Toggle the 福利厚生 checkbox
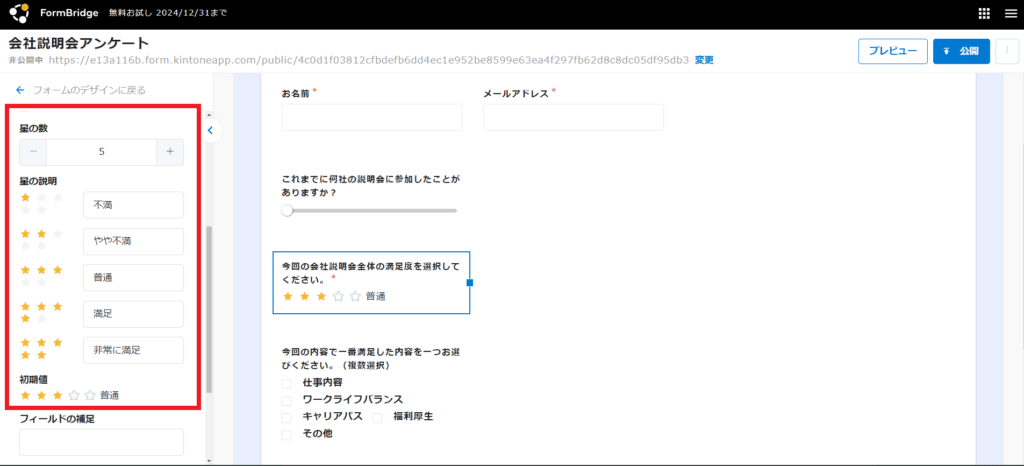The width and height of the screenshot is (1024, 466). [x=378, y=417]
